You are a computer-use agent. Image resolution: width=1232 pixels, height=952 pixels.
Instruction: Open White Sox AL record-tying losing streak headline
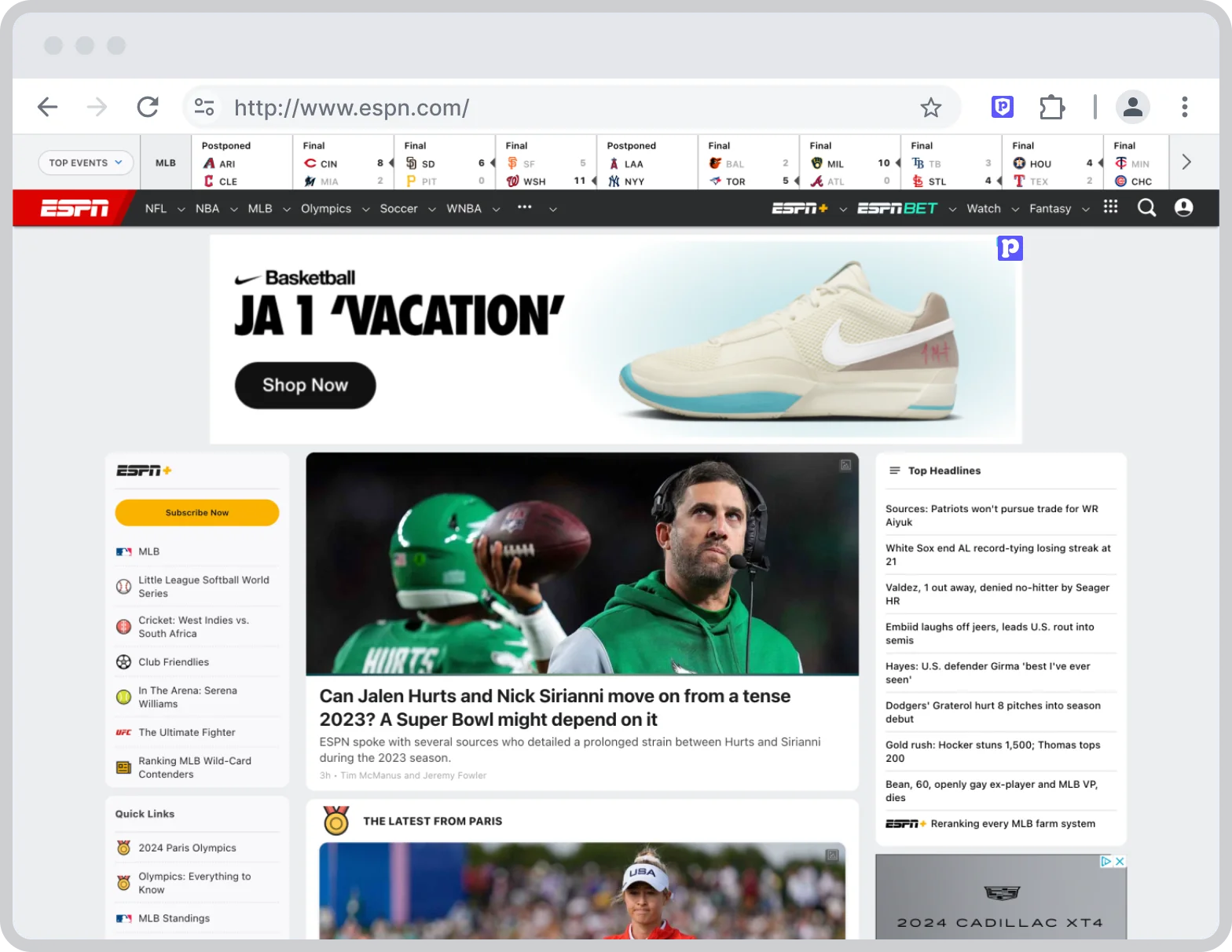click(x=998, y=555)
